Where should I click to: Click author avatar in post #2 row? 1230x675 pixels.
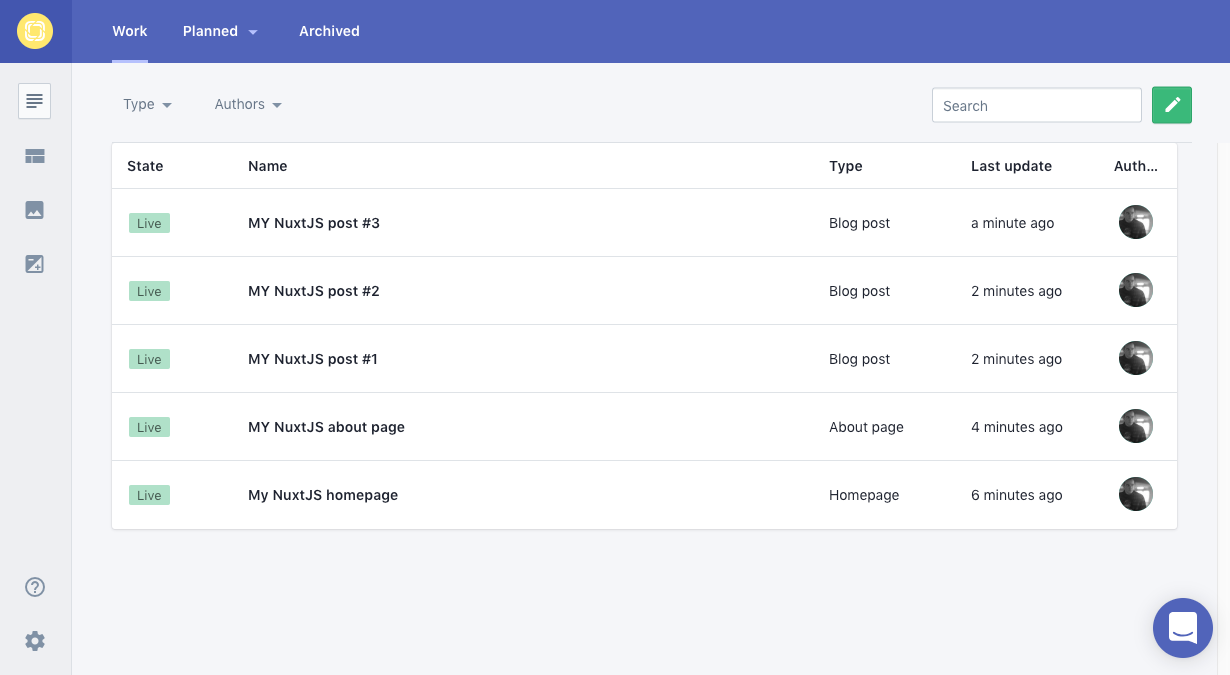pyautogui.click(x=1136, y=290)
